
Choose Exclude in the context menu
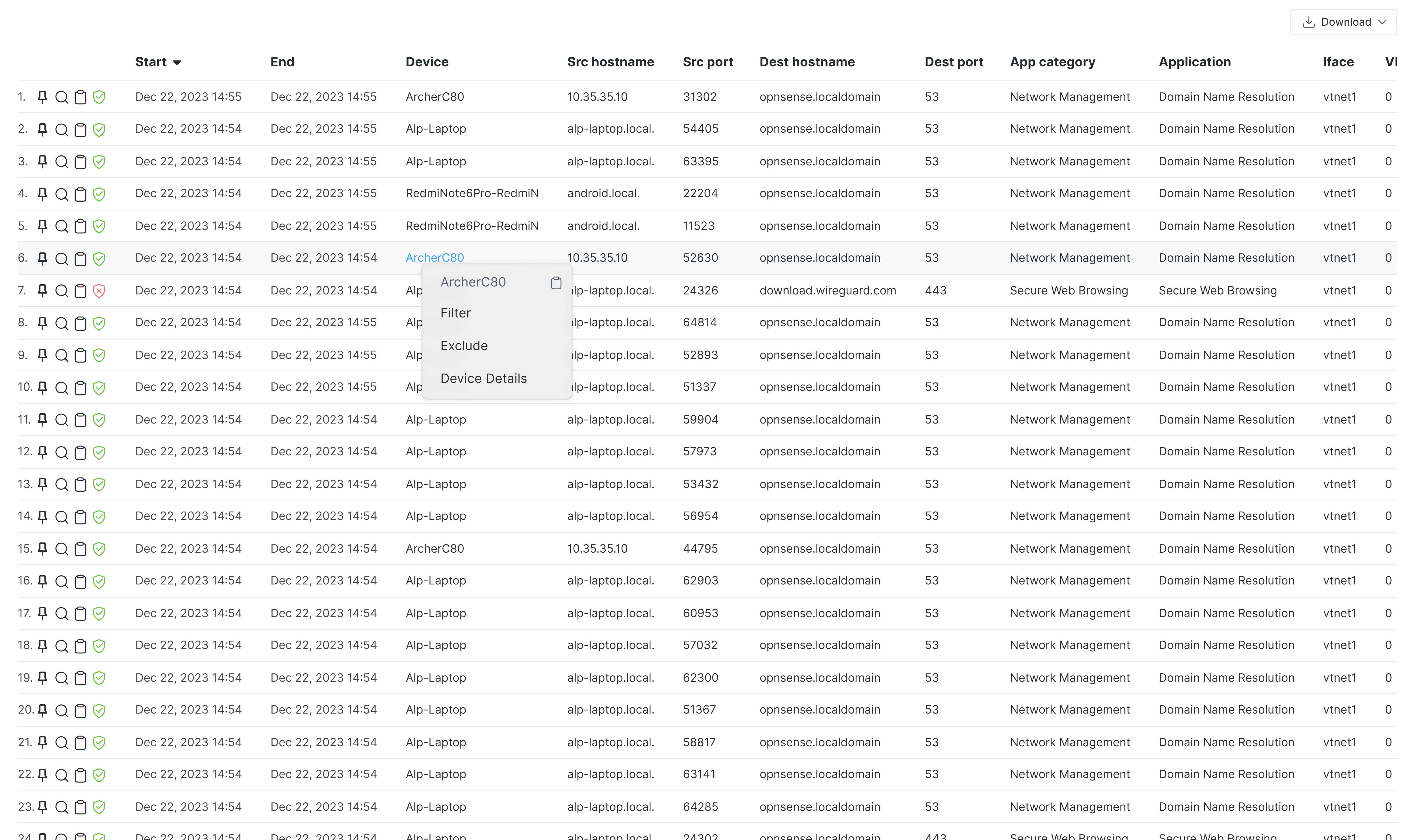tap(464, 346)
